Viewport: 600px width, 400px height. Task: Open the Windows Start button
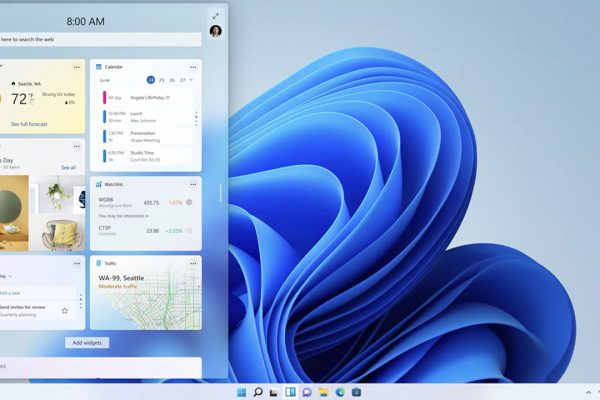pyautogui.click(x=241, y=392)
